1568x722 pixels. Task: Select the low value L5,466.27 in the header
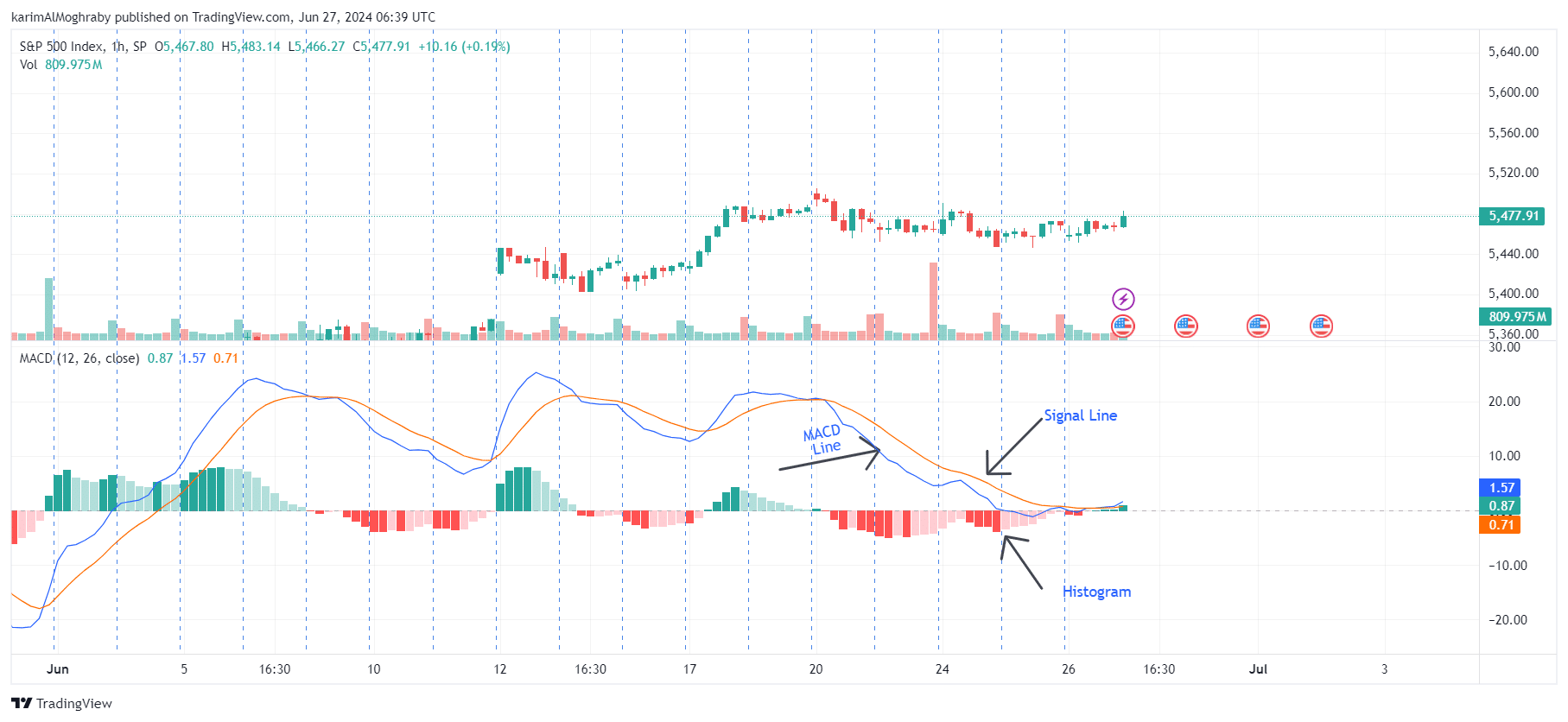tap(316, 47)
